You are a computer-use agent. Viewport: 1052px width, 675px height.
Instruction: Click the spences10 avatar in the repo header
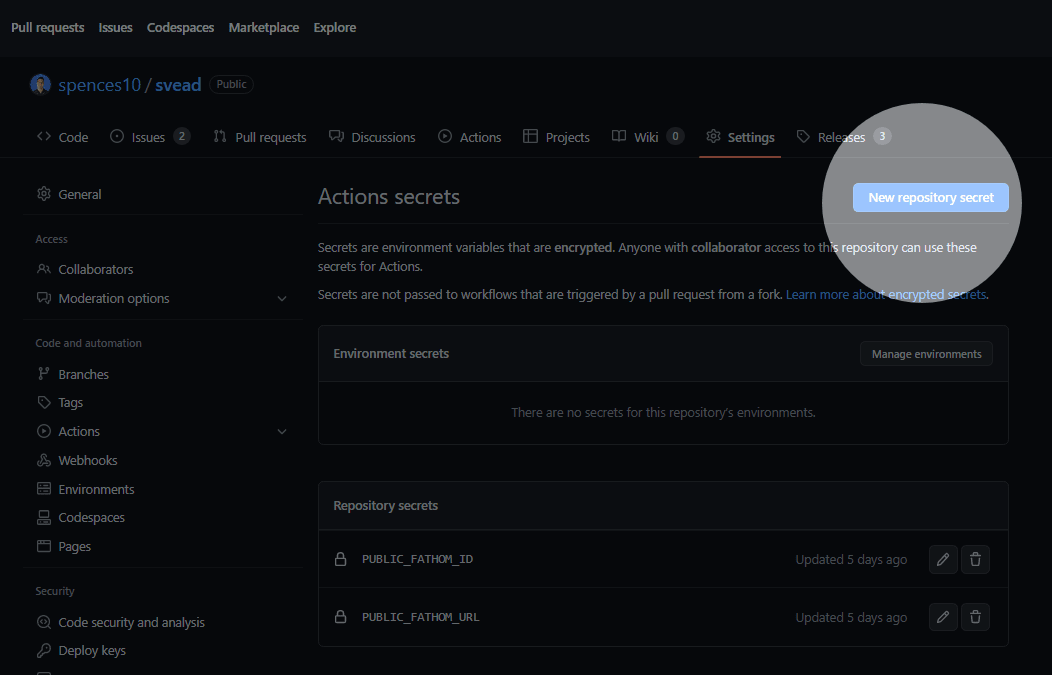click(40, 84)
